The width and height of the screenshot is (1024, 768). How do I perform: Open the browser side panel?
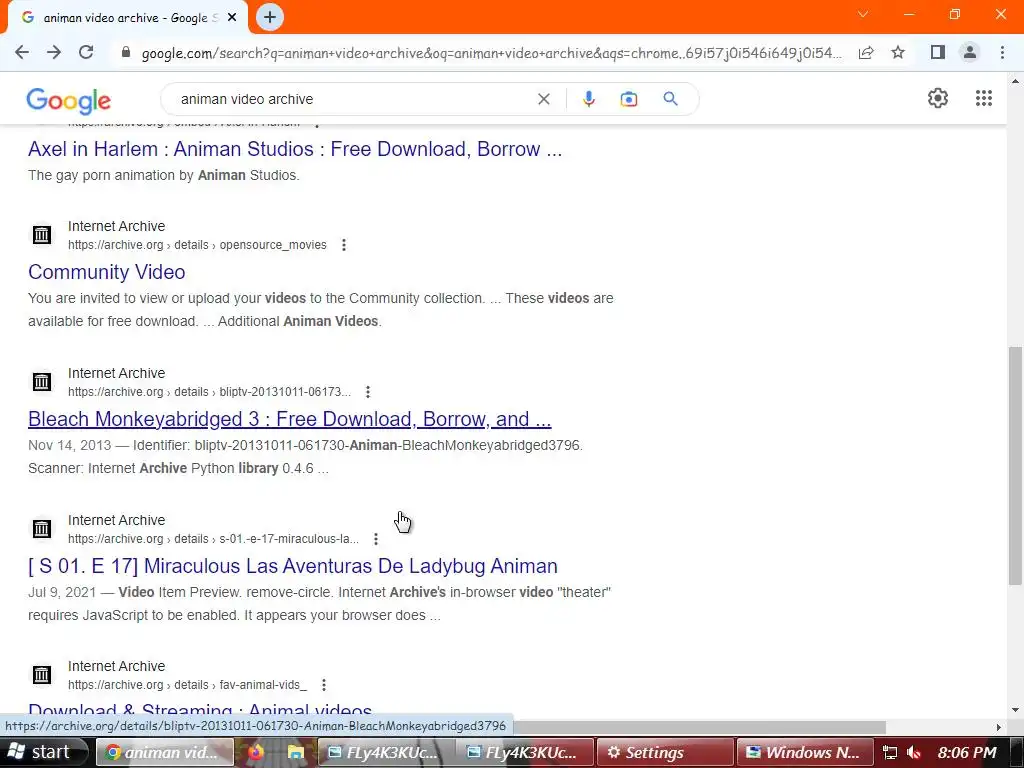pos(938,52)
